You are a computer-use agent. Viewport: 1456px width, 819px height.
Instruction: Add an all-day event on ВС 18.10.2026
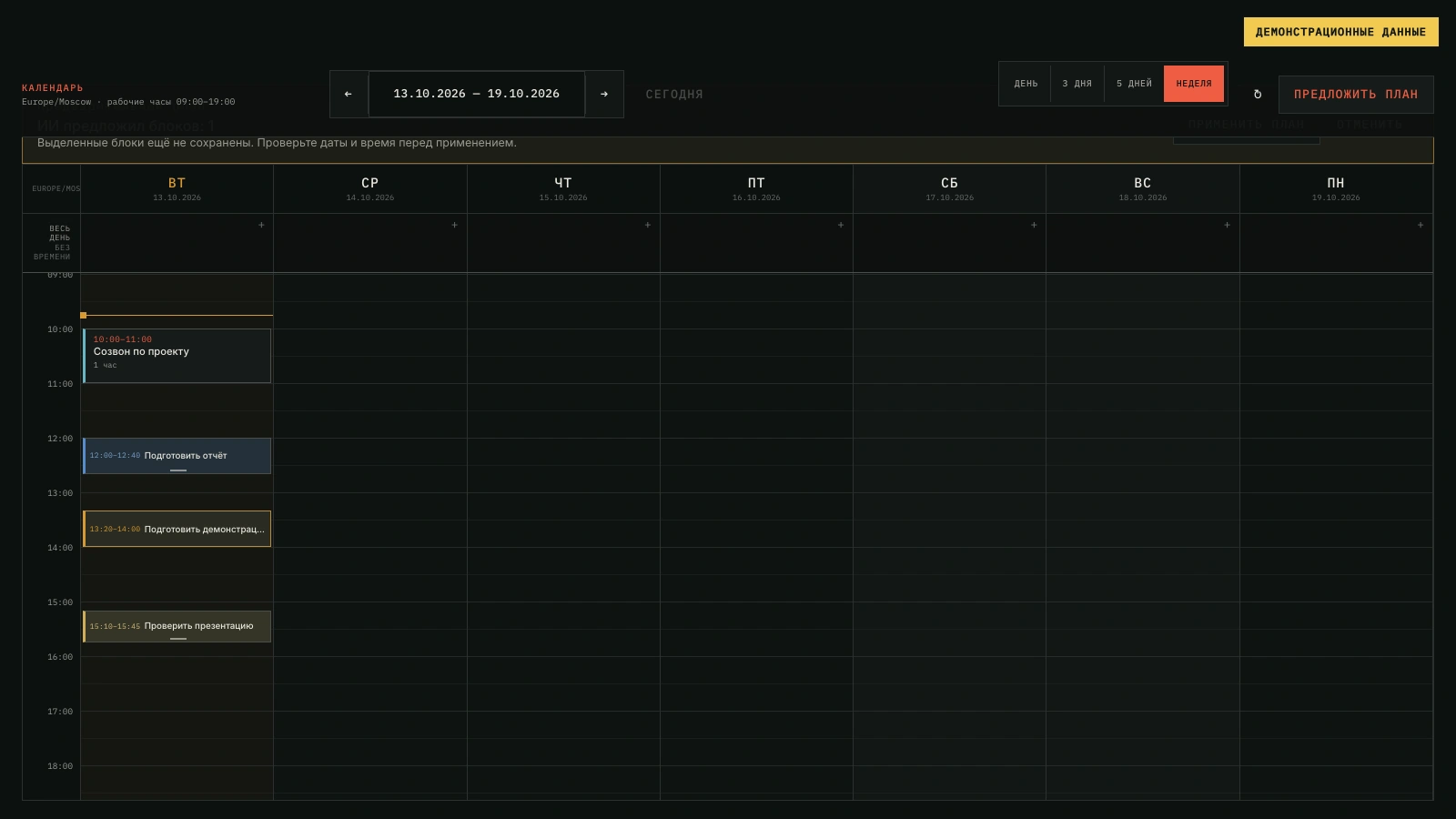1227,225
